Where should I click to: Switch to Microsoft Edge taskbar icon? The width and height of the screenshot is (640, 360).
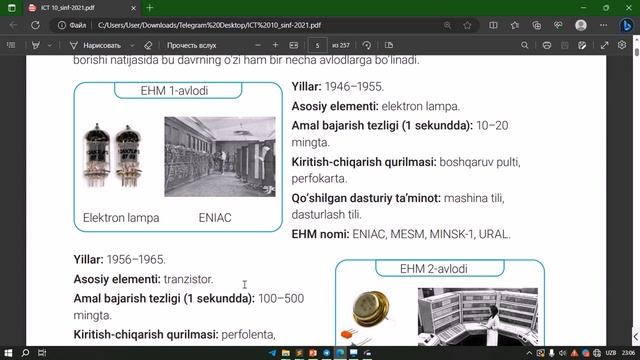pyautogui.click(x=340, y=353)
